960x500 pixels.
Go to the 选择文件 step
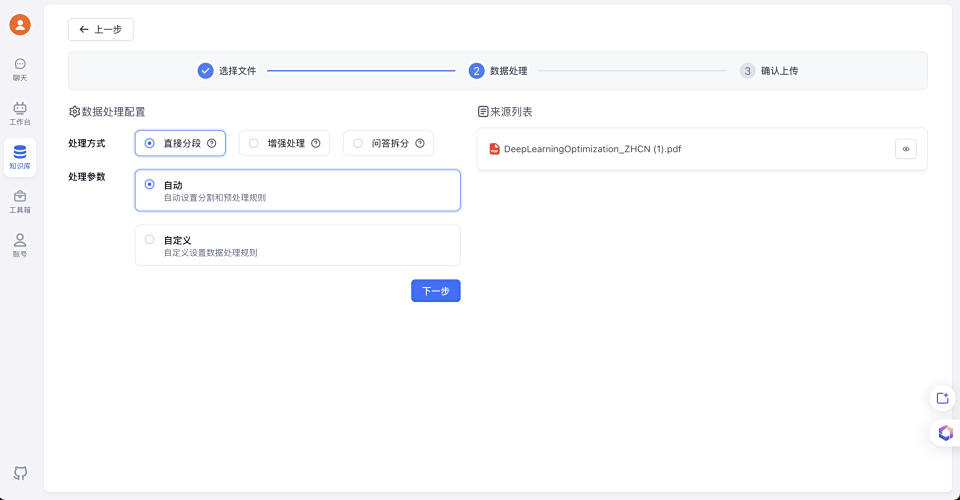click(227, 71)
